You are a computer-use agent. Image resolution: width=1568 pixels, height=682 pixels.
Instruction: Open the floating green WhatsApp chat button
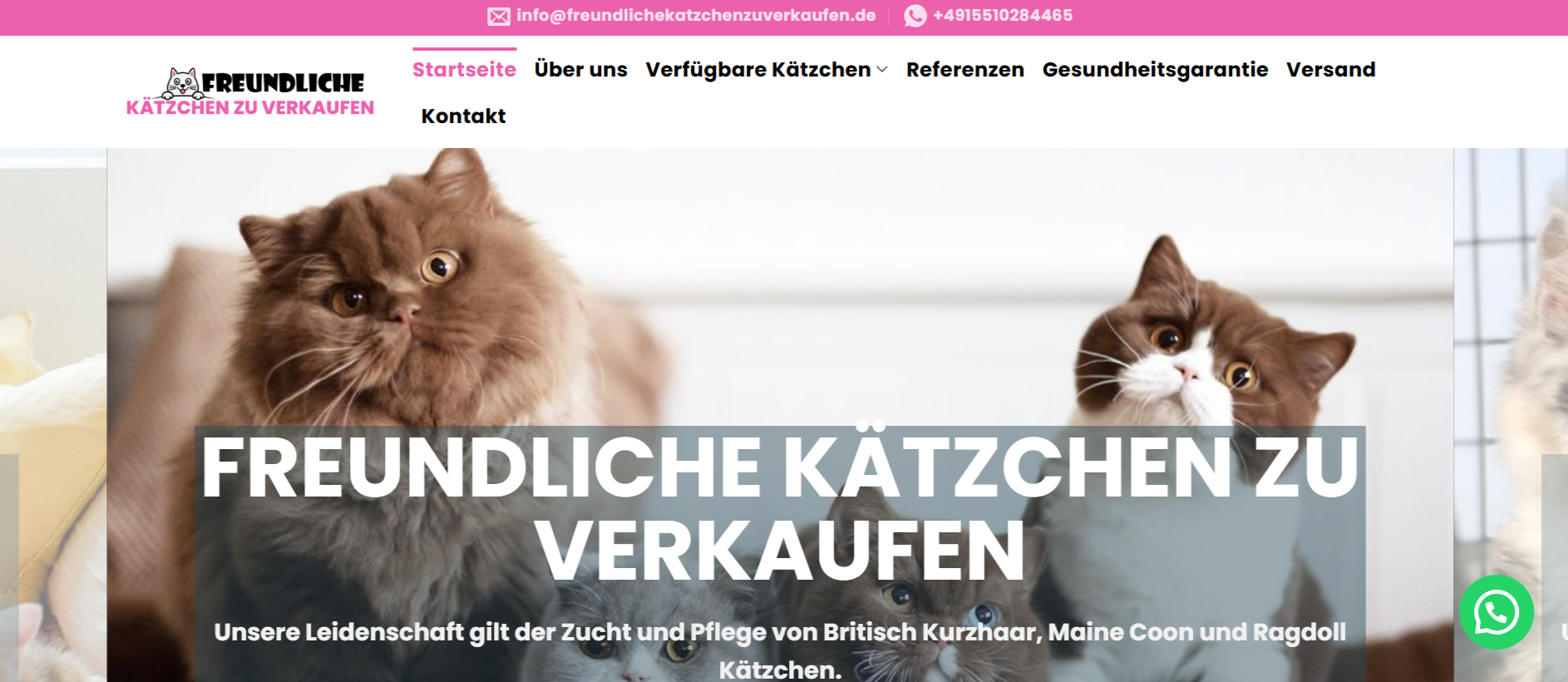[1497, 612]
